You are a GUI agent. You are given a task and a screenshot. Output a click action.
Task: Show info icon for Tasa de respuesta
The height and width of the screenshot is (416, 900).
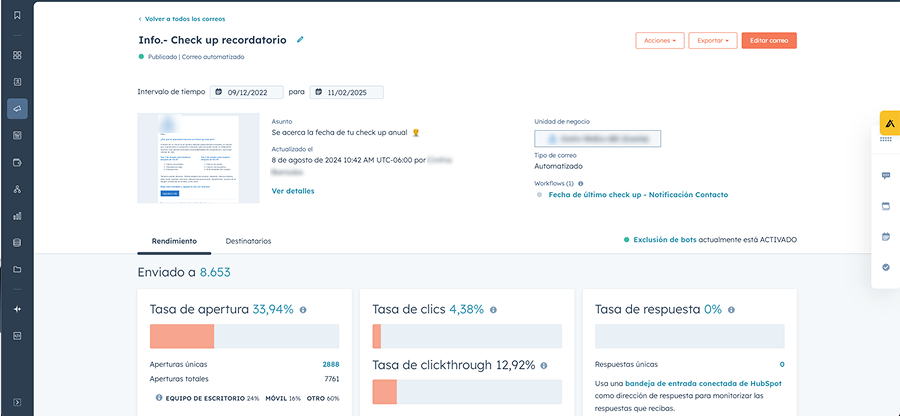[731, 310]
